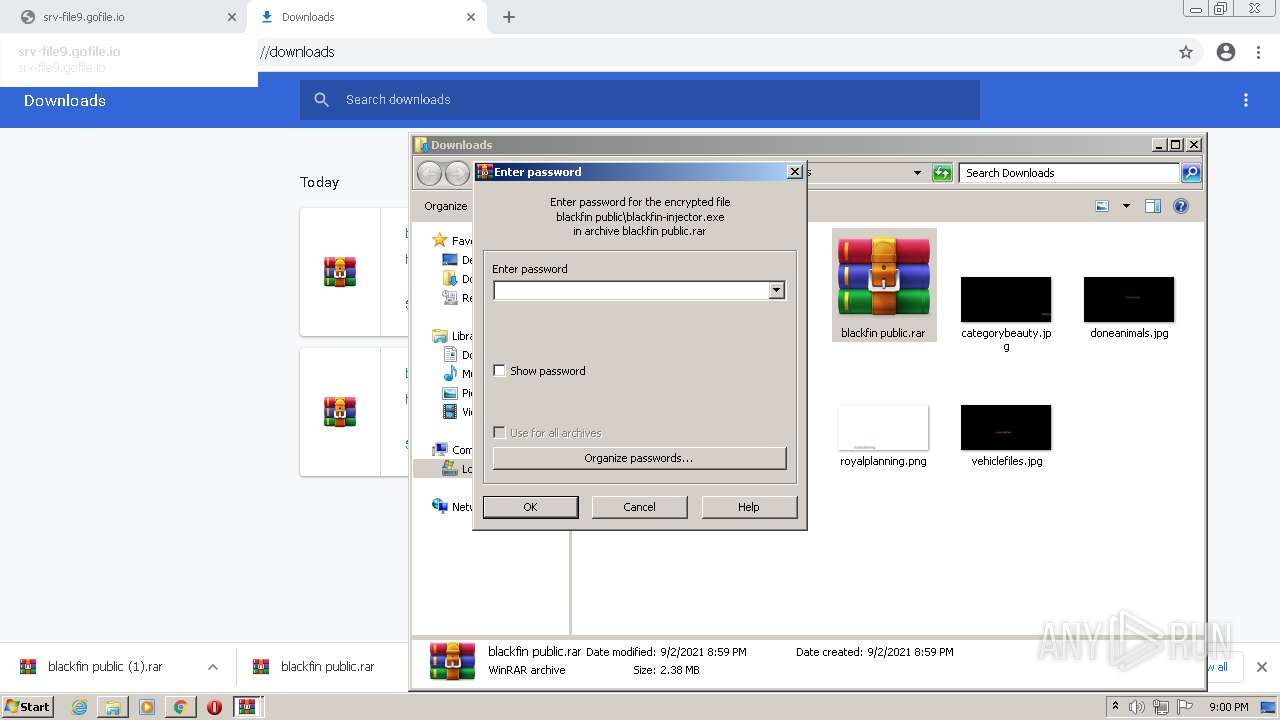Click the first download's RAR icon
1280x720 pixels.
coord(340,272)
